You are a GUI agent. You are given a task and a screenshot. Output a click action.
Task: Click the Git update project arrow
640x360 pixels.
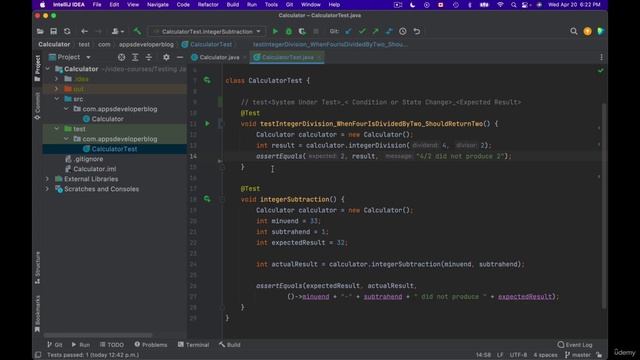[348, 31]
